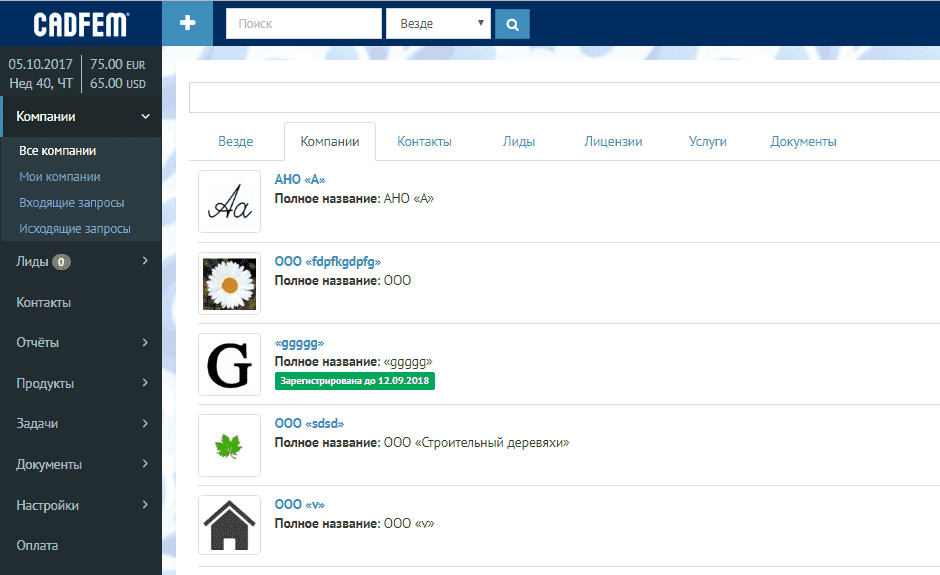Open the ООО «v» company link
The height and width of the screenshot is (575, 940).
pyautogui.click(x=300, y=504)
